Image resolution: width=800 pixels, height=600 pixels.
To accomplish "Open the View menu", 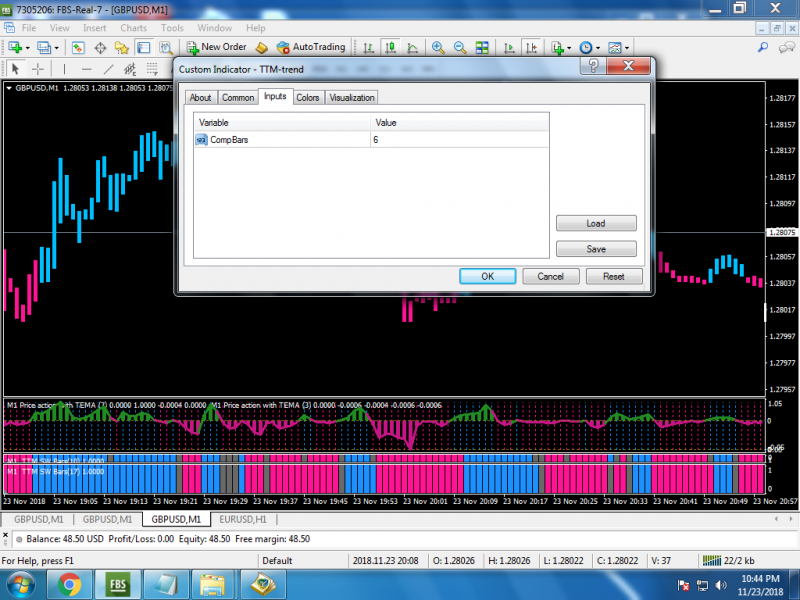I will pos(59,28).
